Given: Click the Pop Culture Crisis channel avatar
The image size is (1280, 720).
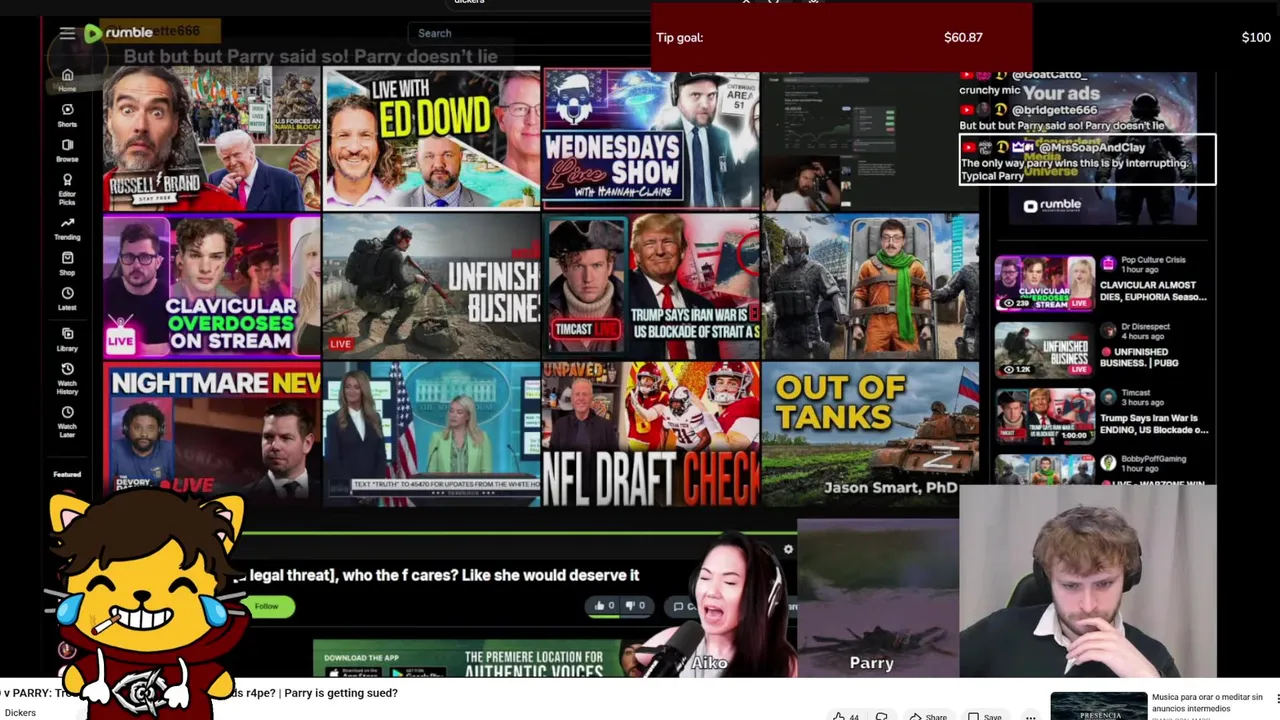Looking at the screenshot, I should click(x=1108, y=263).
